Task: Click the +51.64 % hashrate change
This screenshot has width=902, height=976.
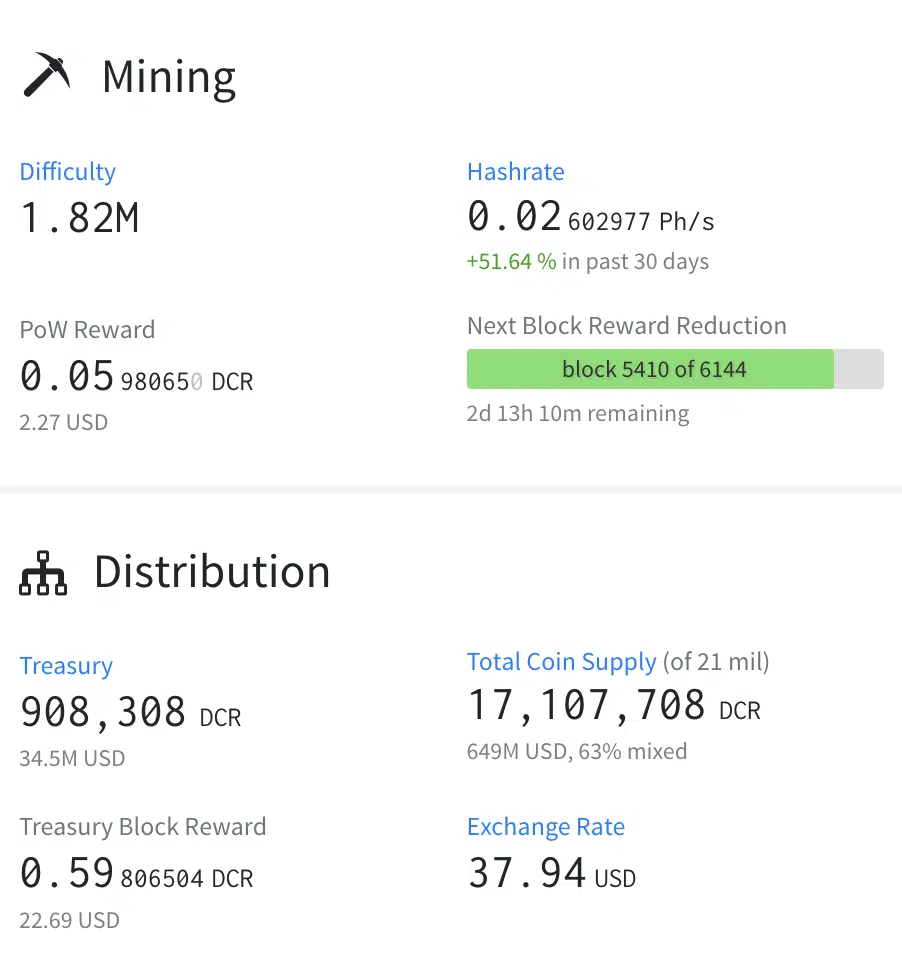Action: [511, 262]
